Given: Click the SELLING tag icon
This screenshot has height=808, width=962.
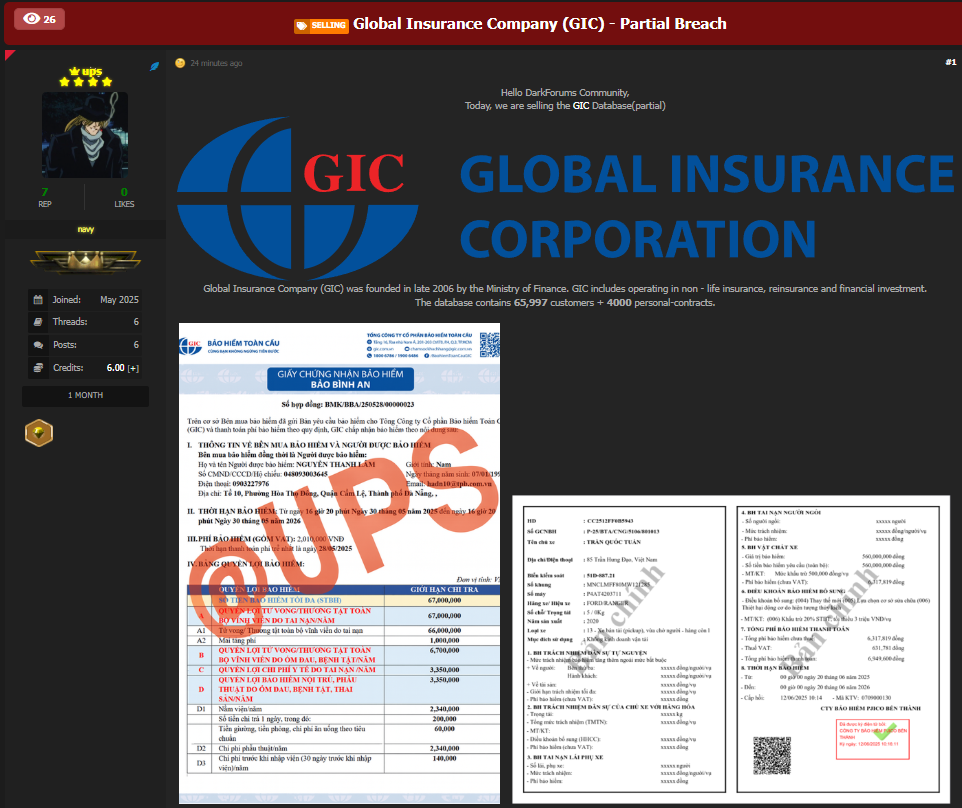Looking at the screenshot, I should [x=302, y=25].
